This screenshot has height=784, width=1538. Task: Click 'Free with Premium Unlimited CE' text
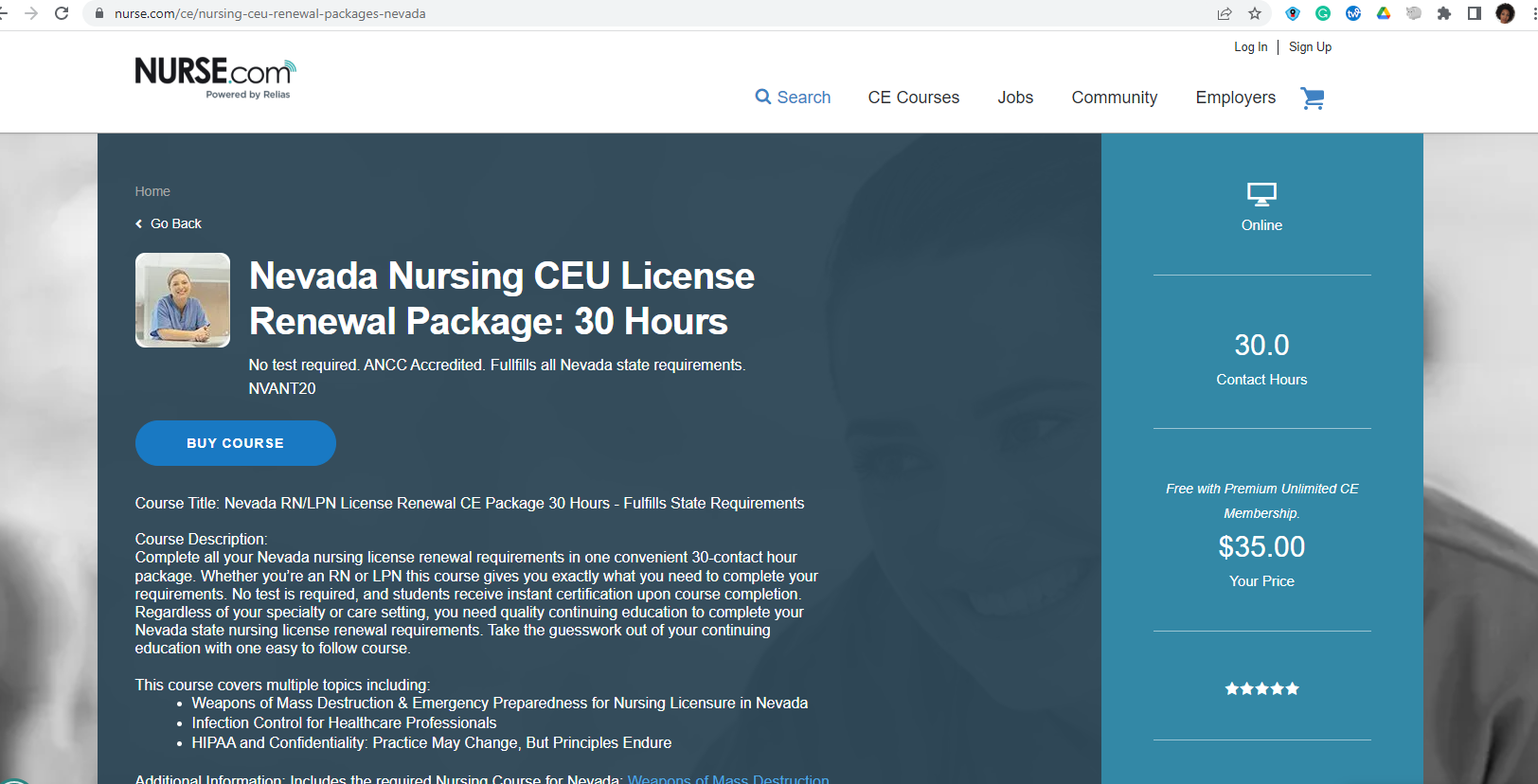(1261, 489)
